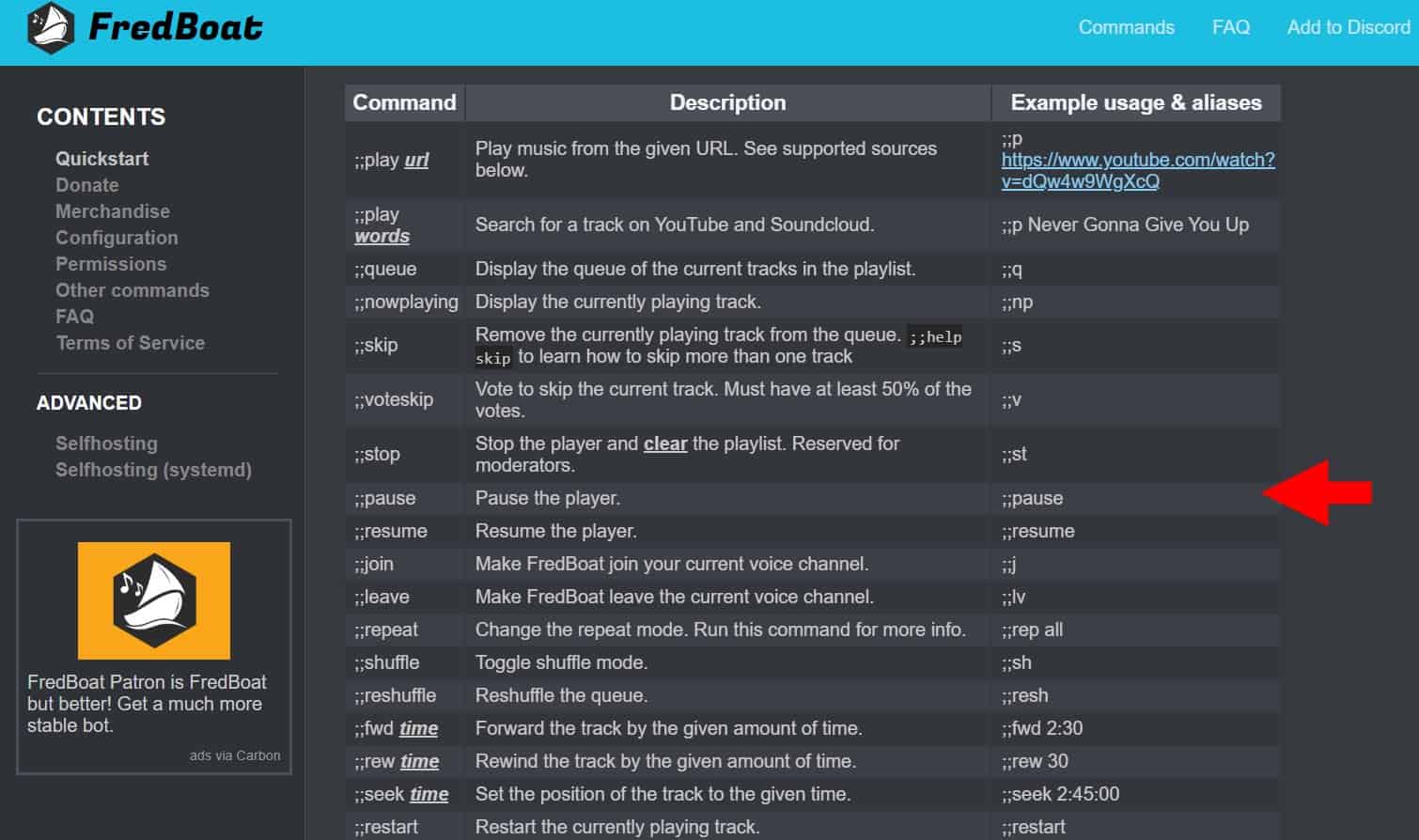Click the ;;lv alias example

click(x=1013, y=597)
